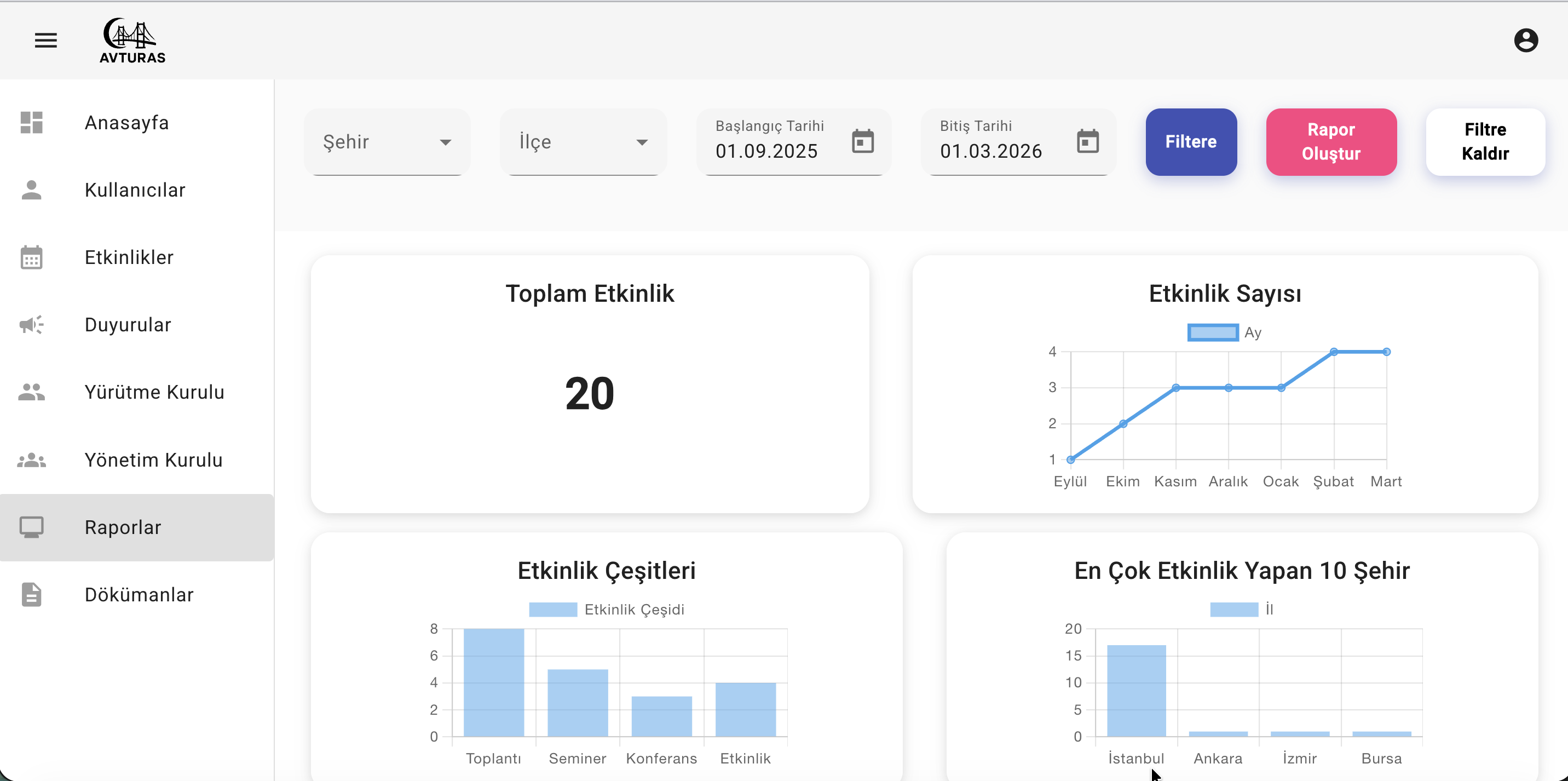
Task: Select Raporlar in the sidebar menu
Action: [122, 527]
